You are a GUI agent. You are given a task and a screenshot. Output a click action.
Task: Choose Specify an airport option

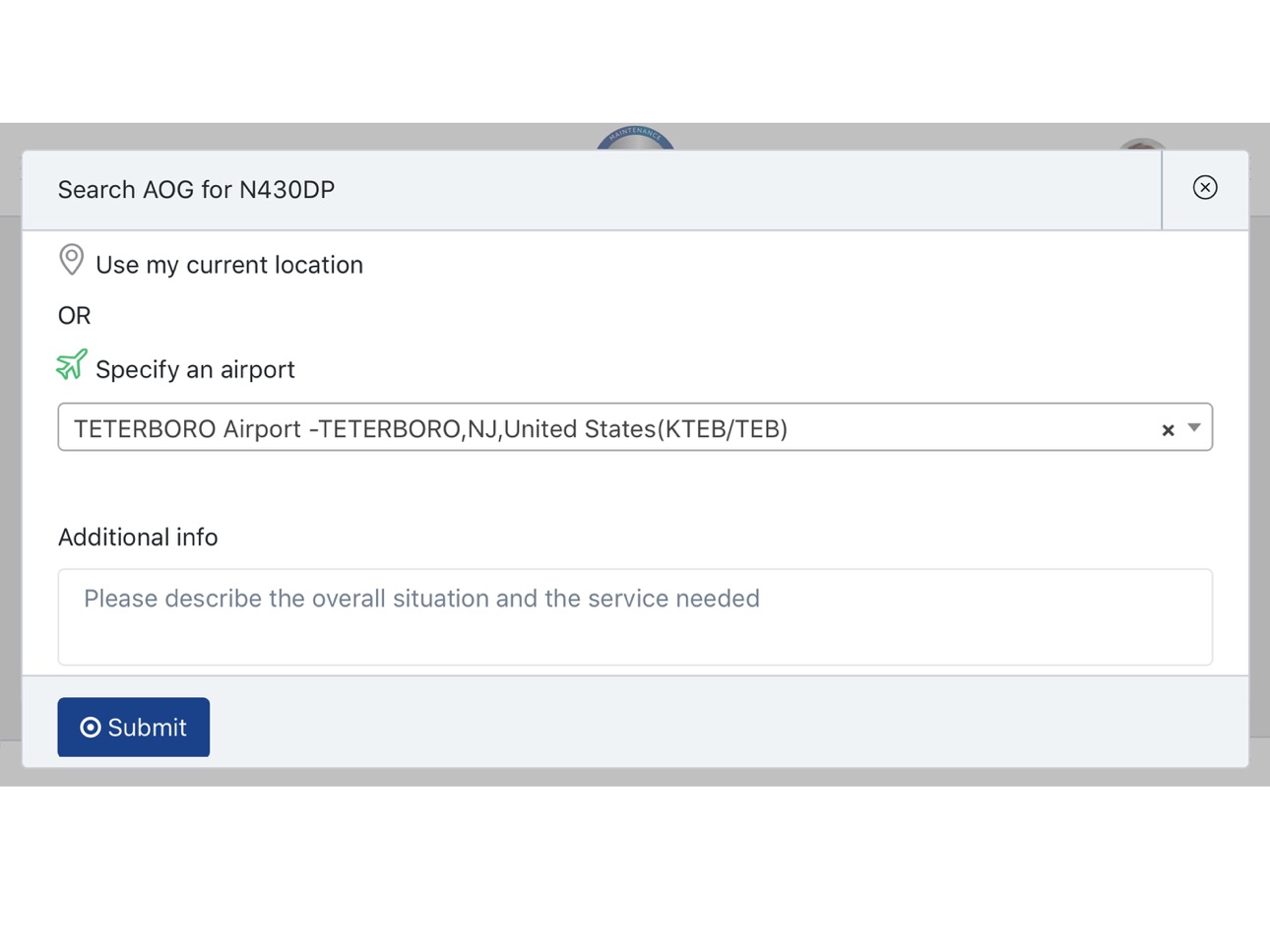(195, 369)
